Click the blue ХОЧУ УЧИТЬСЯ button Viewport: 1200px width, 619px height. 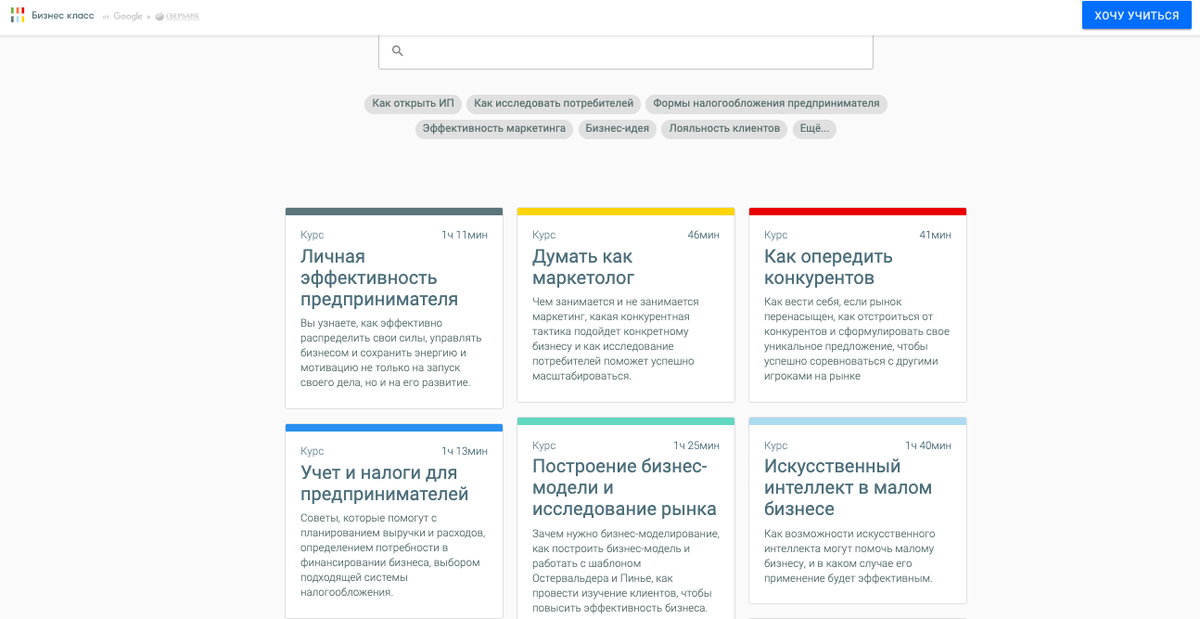1136,14
